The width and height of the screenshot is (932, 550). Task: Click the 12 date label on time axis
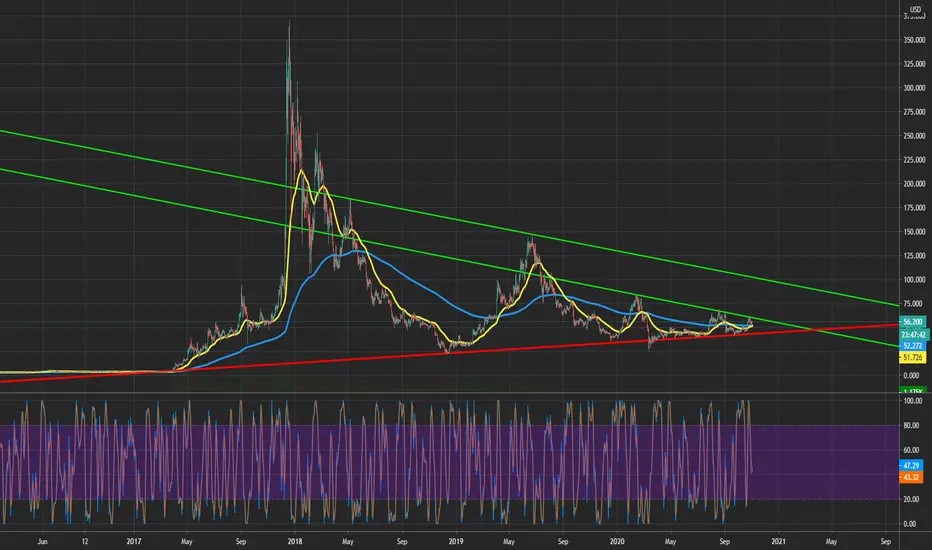pos(84,542)
